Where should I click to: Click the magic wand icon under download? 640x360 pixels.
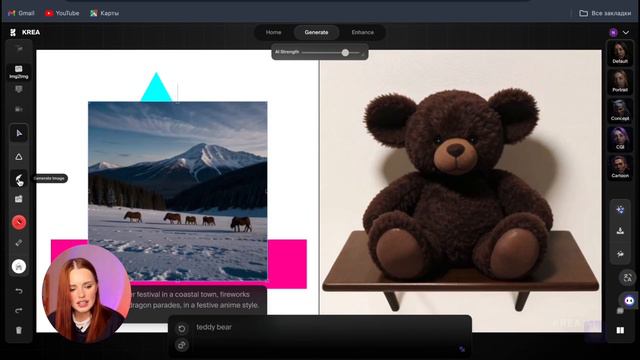[x=620, y=254]
